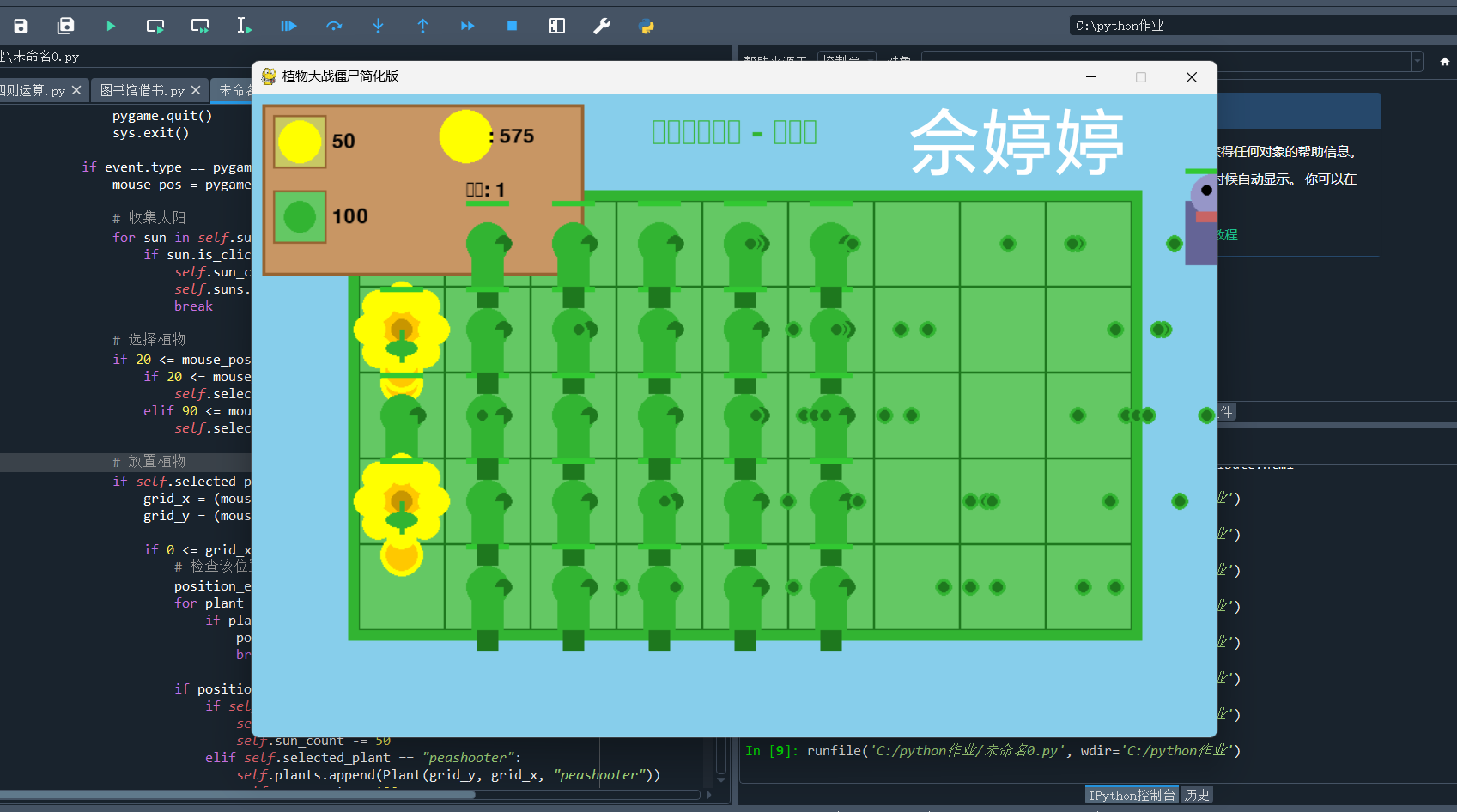Click the yellow sun counter icon
This screenshot has height=812, width=1457.
[x=465, y=136]
